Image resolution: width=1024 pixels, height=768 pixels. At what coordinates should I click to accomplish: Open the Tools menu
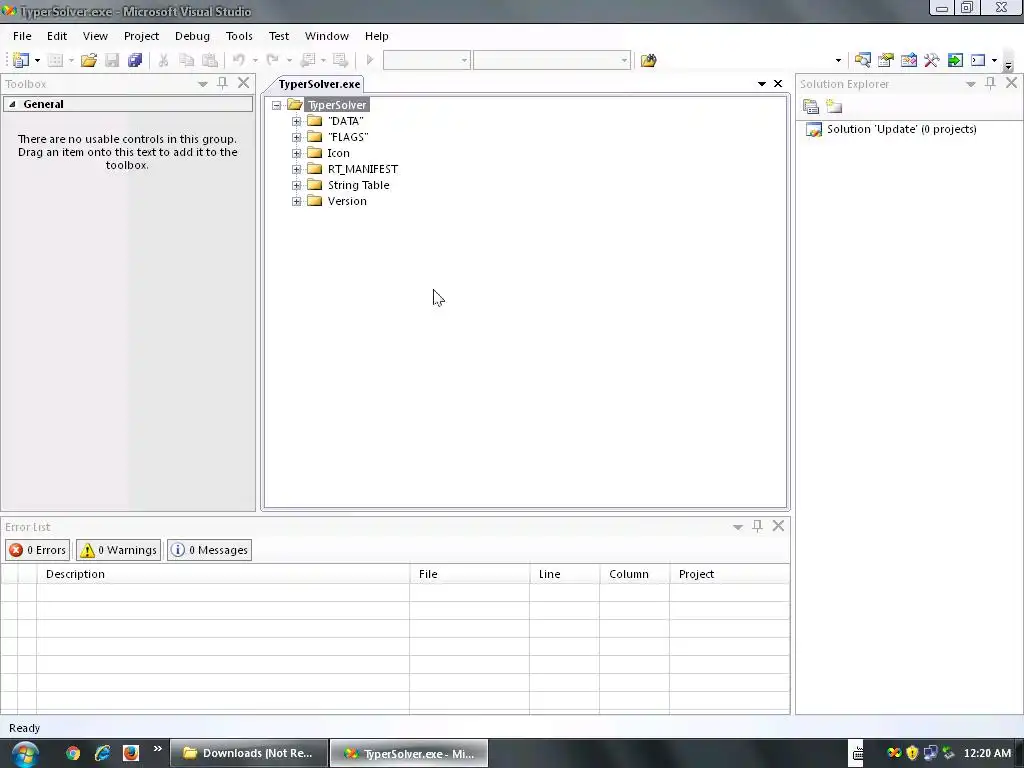[x=239, y=36]
